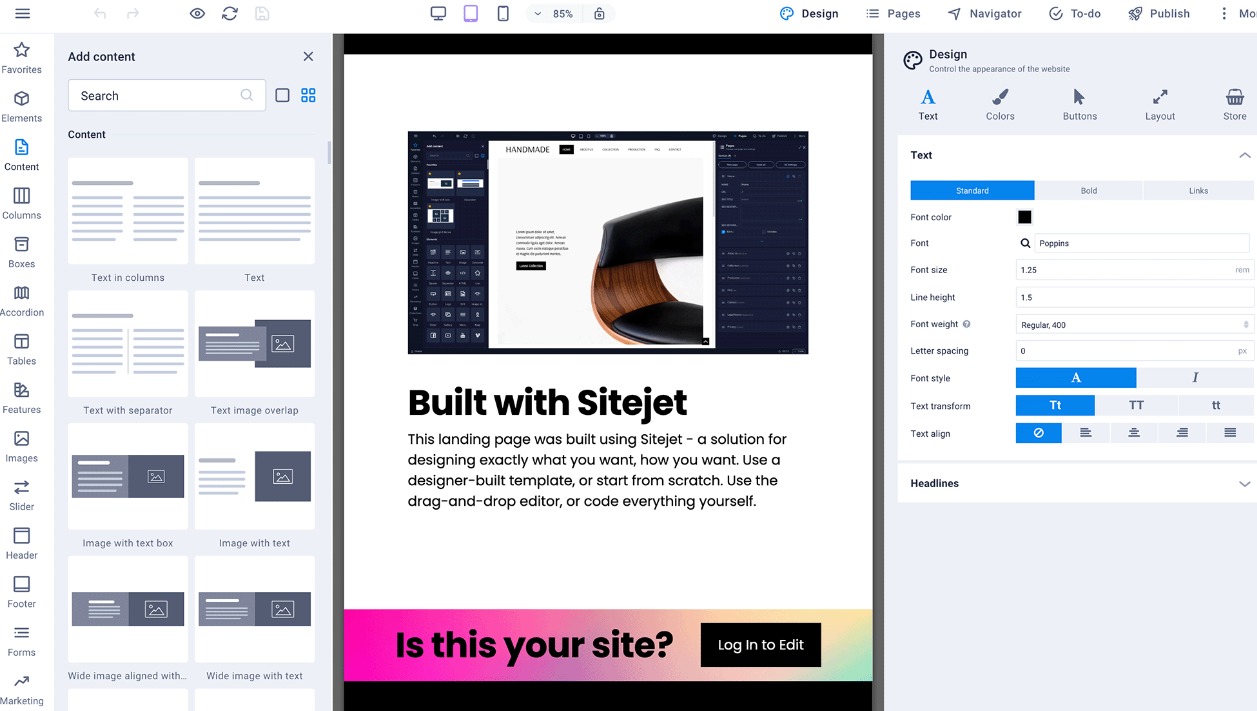Open Accordion in the sidebar

[22, 301]
